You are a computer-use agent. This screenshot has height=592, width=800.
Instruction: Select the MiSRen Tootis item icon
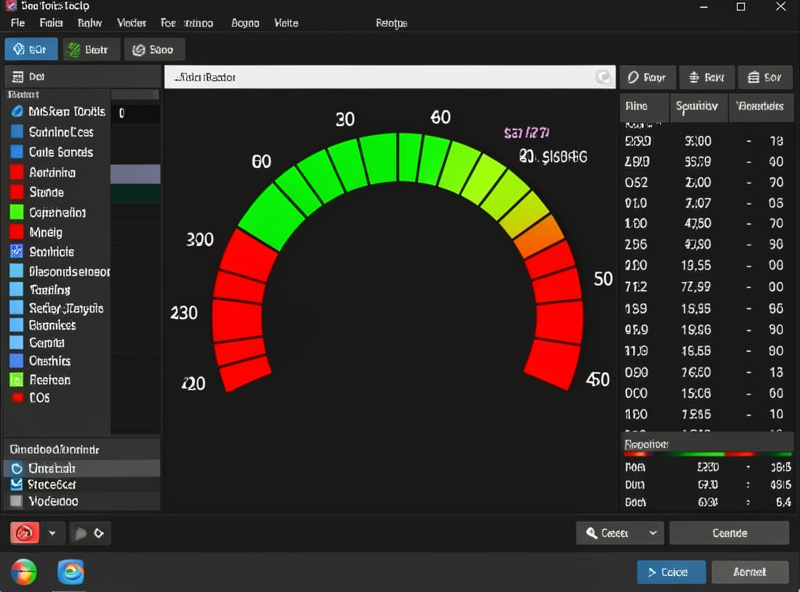tap(17, 111)
